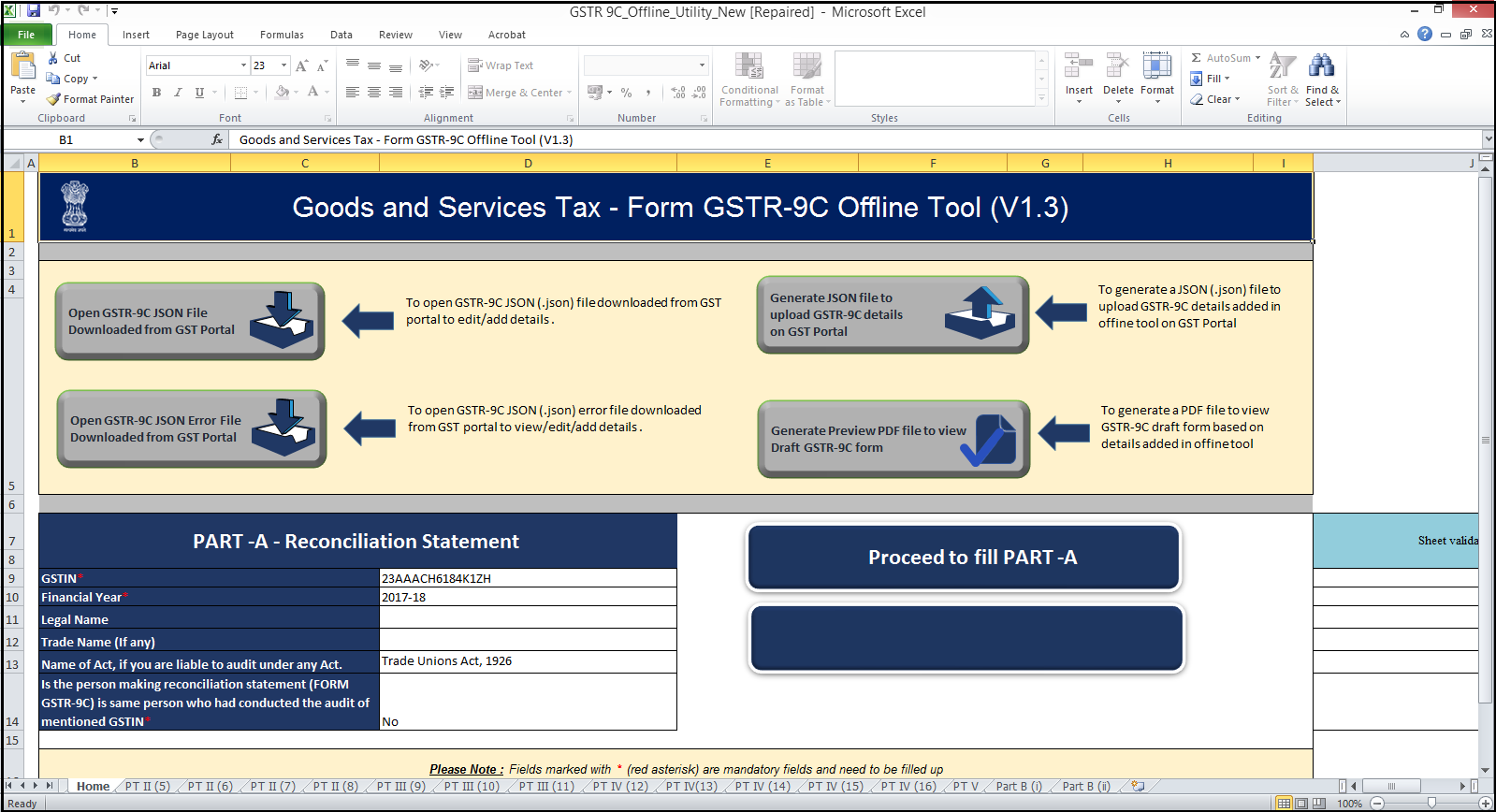Click the Cut scissors icon
This screenshot has width=1496, height=812.
(53, 58)
